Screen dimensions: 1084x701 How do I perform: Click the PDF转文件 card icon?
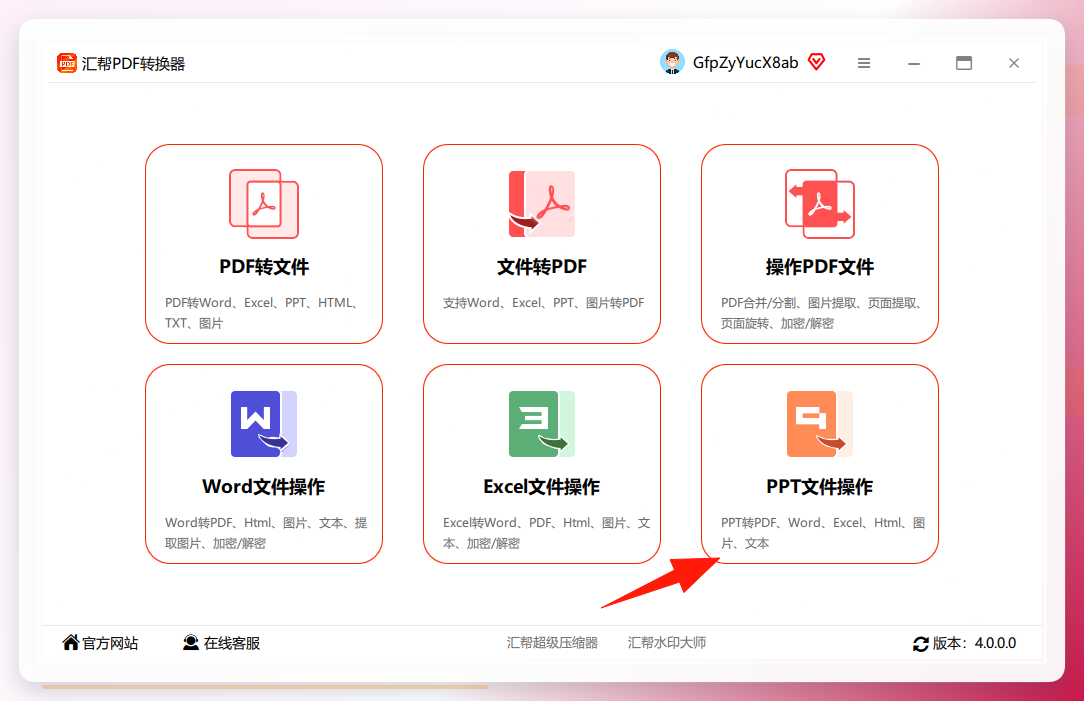tap(263, 204)
